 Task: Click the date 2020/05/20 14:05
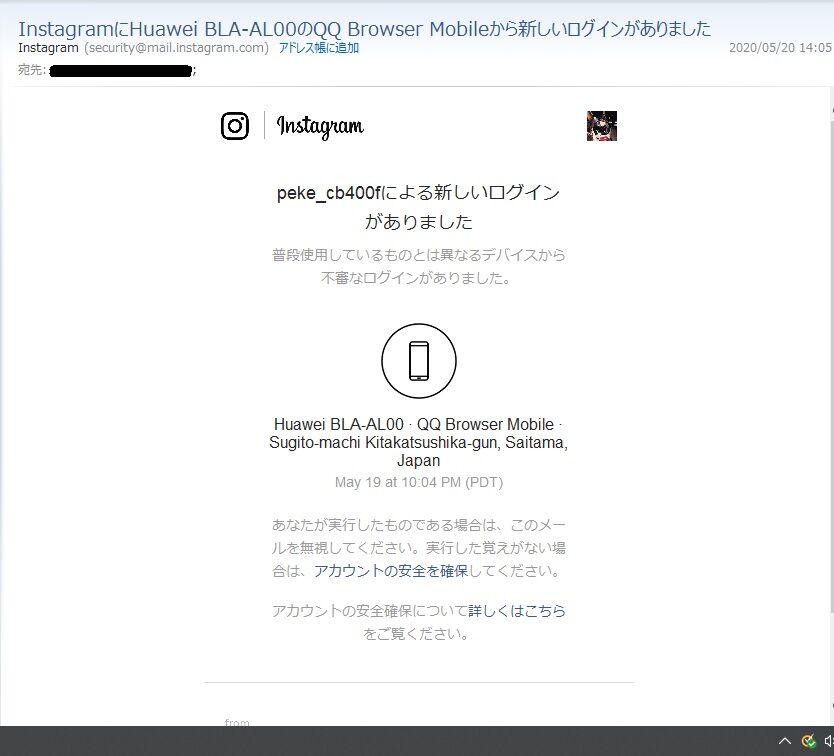click(x=779, y=48)
